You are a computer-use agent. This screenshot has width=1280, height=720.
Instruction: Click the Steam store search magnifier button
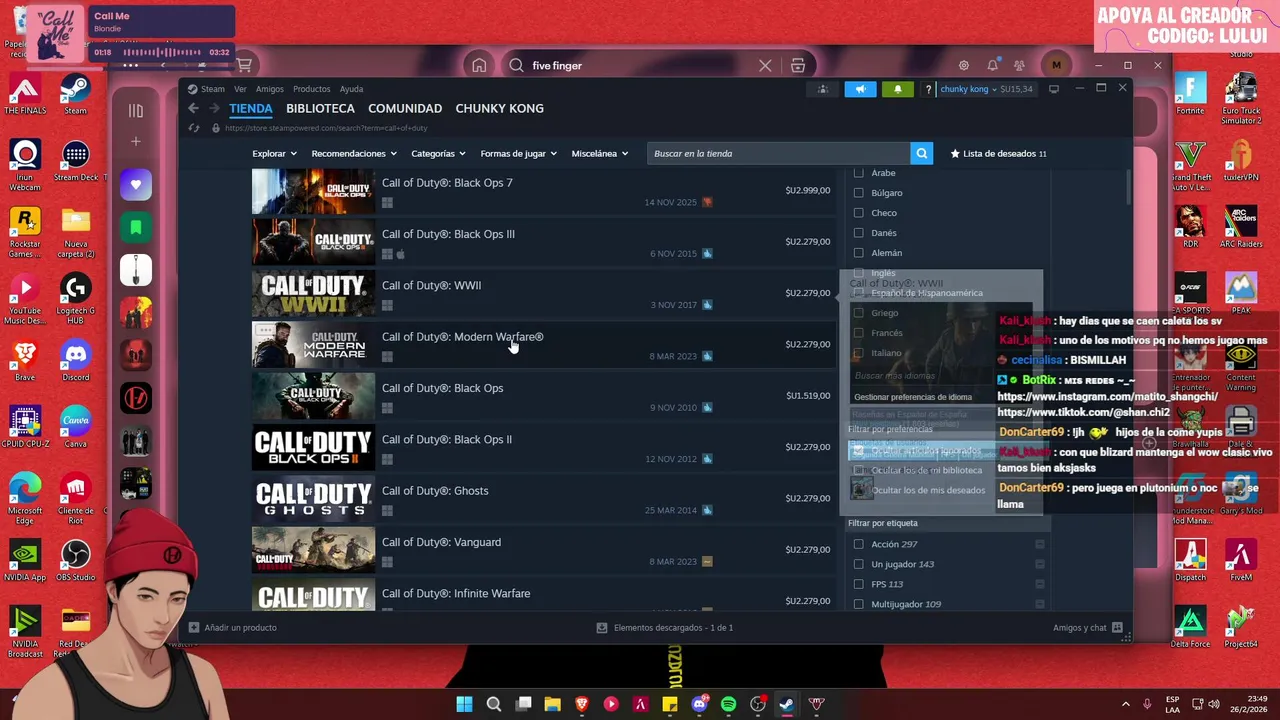[x=921, y=153]
